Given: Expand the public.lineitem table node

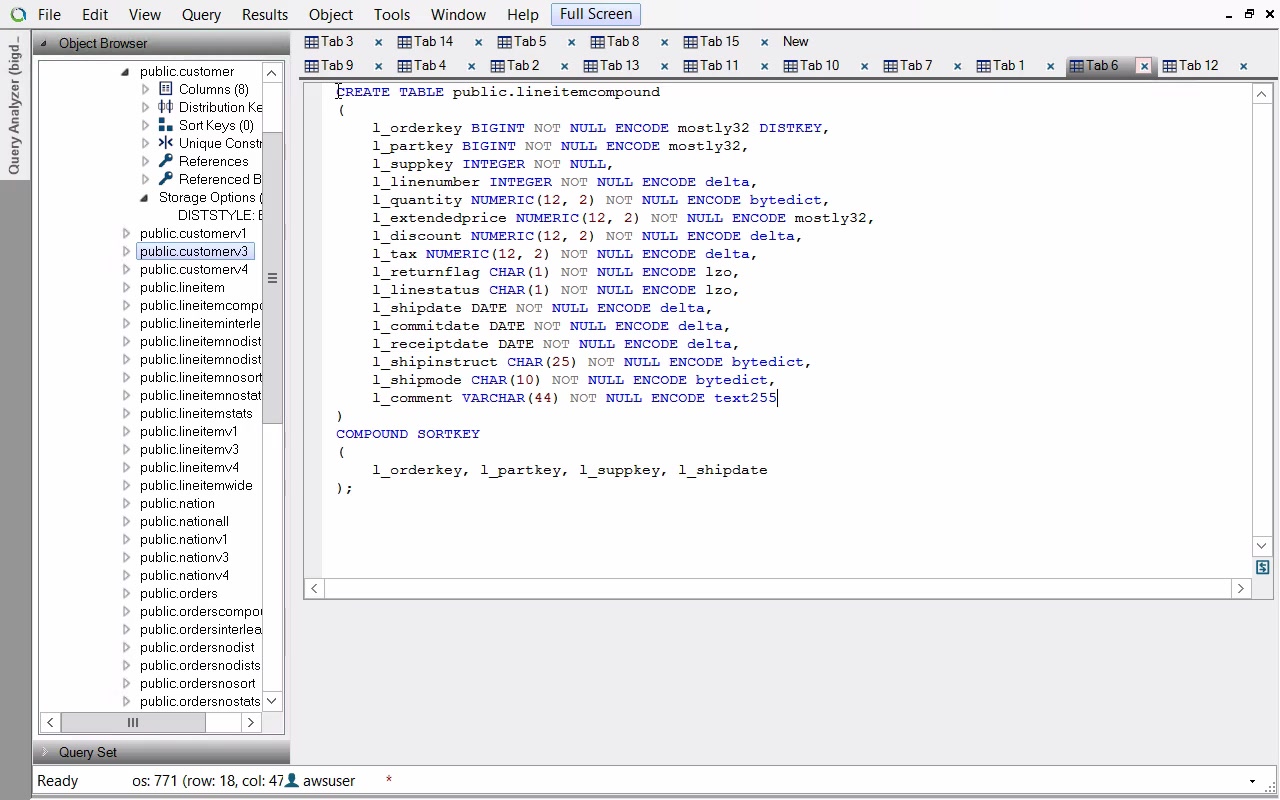Looking at the screenshot, I should [x=126, y=288].
